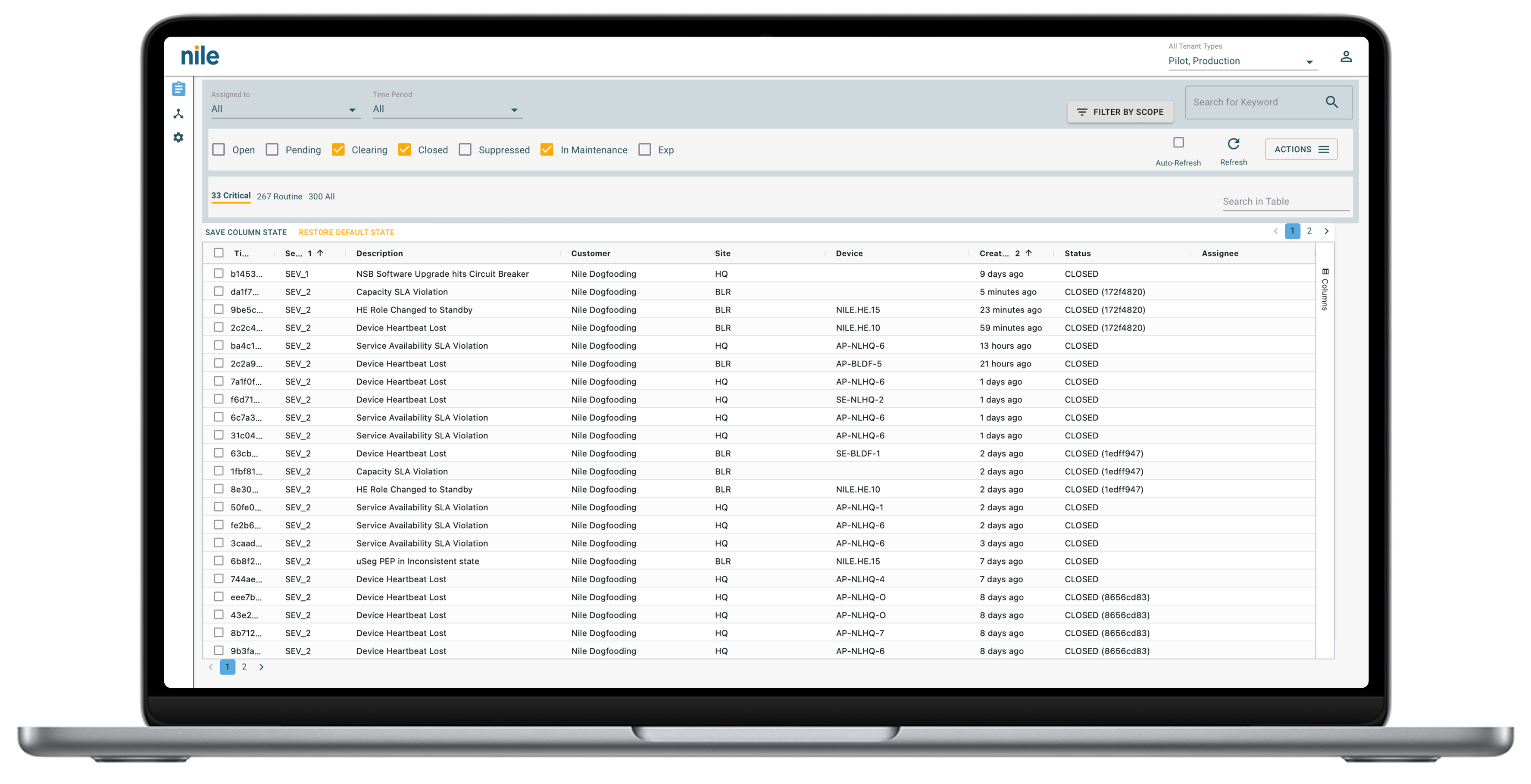Toggle the Exp status checkbox

[x=645, y=149]
